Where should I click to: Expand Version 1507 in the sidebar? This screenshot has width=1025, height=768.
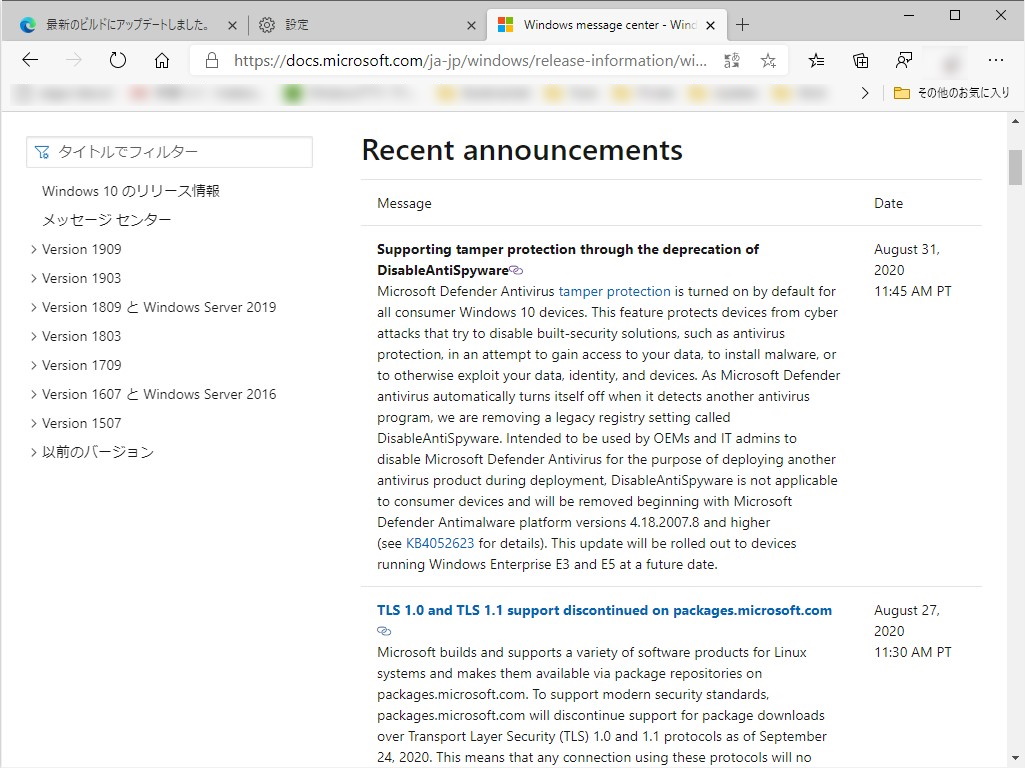click(34, 423)
